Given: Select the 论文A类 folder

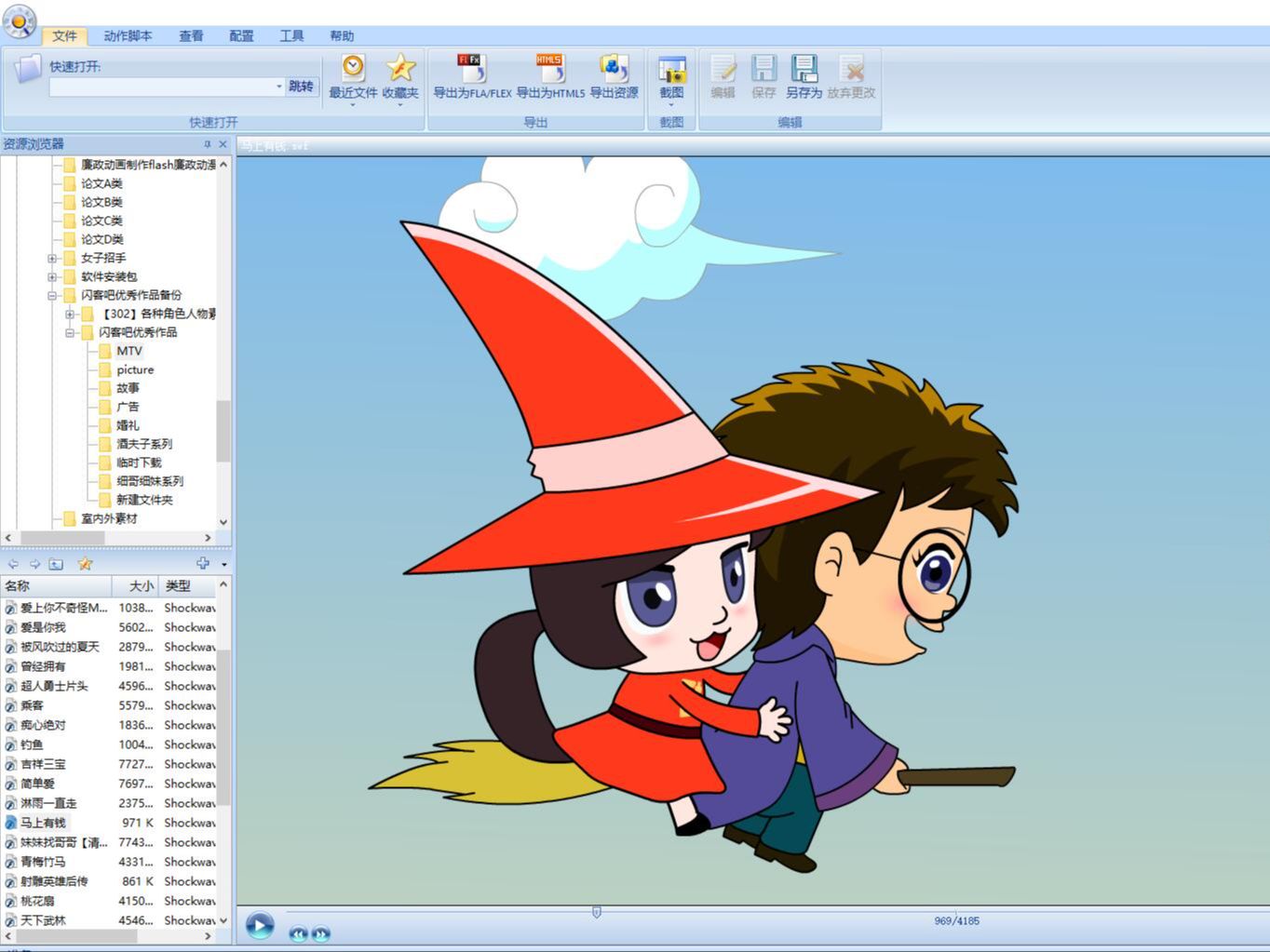Looking at the screenshot, I should [101, 183].
